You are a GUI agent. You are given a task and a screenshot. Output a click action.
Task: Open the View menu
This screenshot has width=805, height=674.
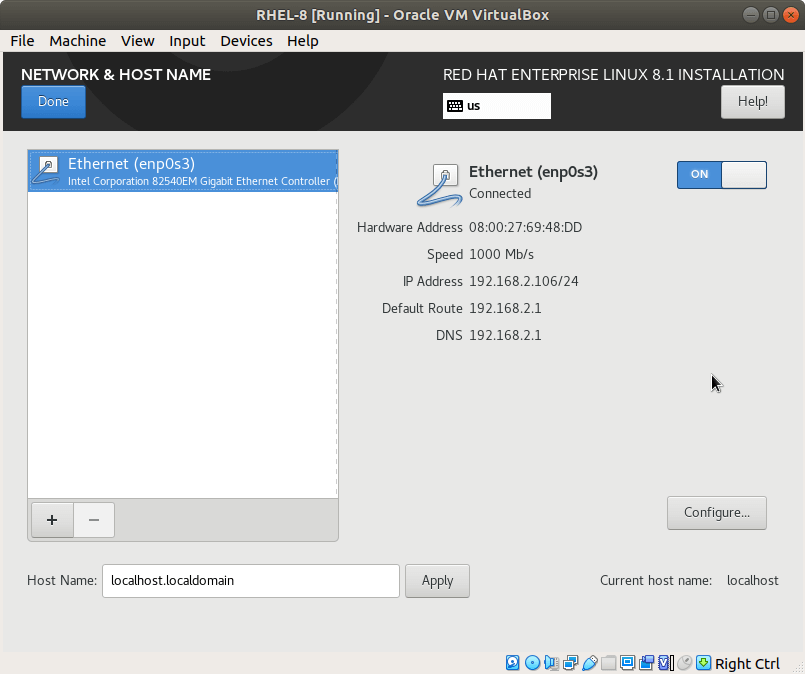[x=138, y=41]
